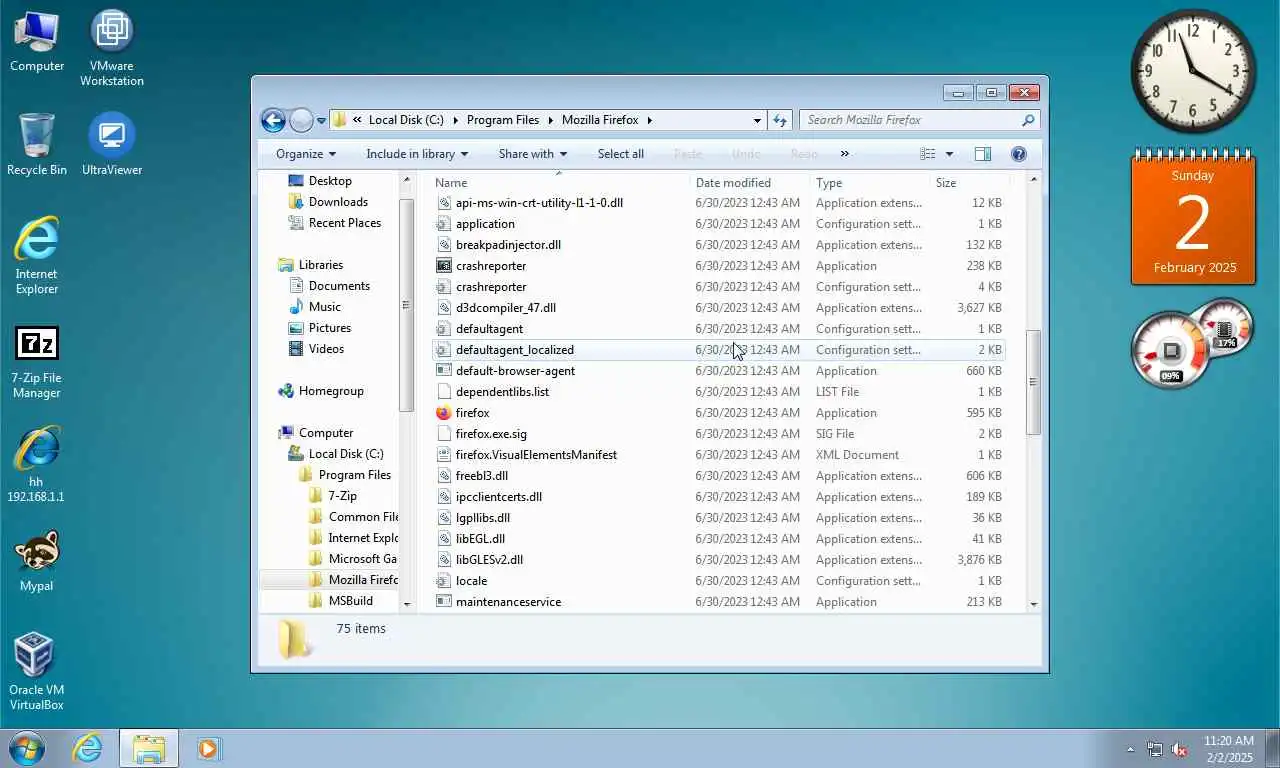Image resolution: width=1280 pixels, height=768 pixels.
Task: Click the Forward navigation arrow in Explorer
Action: click(301, 120)
